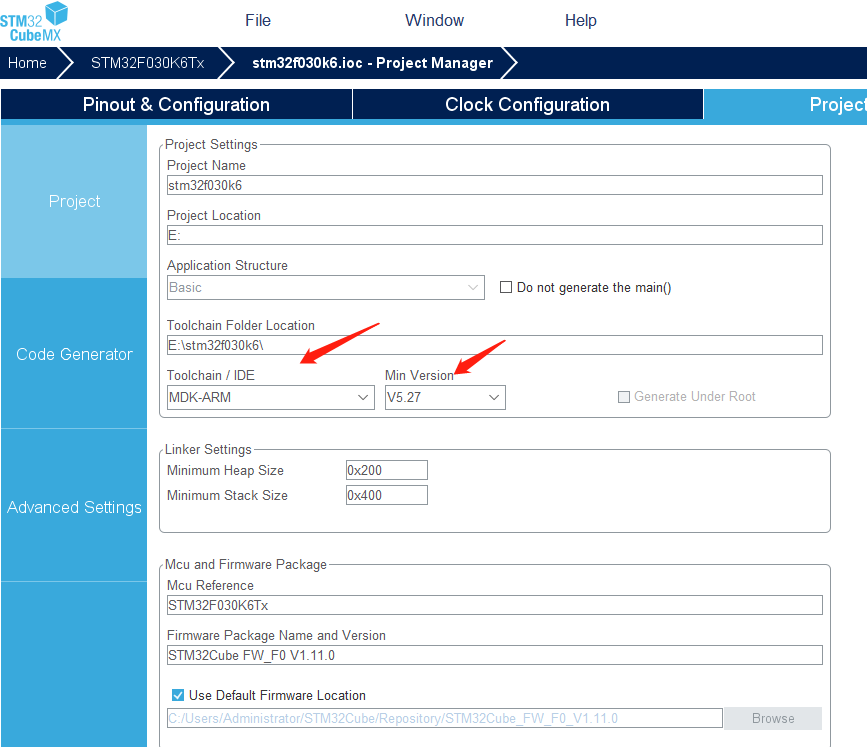This screenshot has width=867, height=747.
Task: Toggle Do not generate the main() checkbox
Action: pyautogui.click(x=505, y=288)
